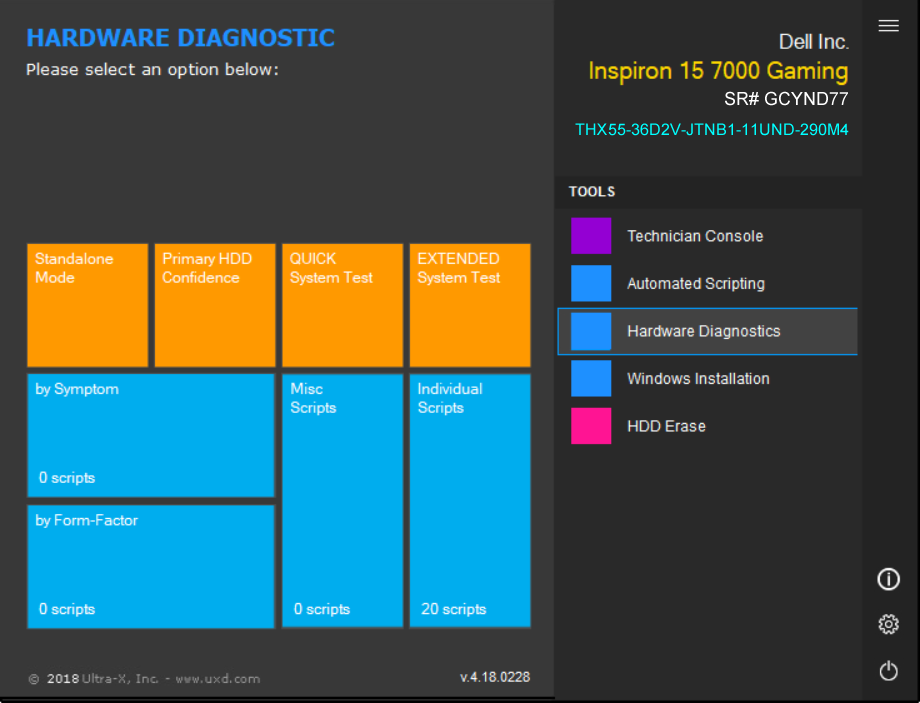Click the blue Automated Scripting icon

click(x=591, y=283)
